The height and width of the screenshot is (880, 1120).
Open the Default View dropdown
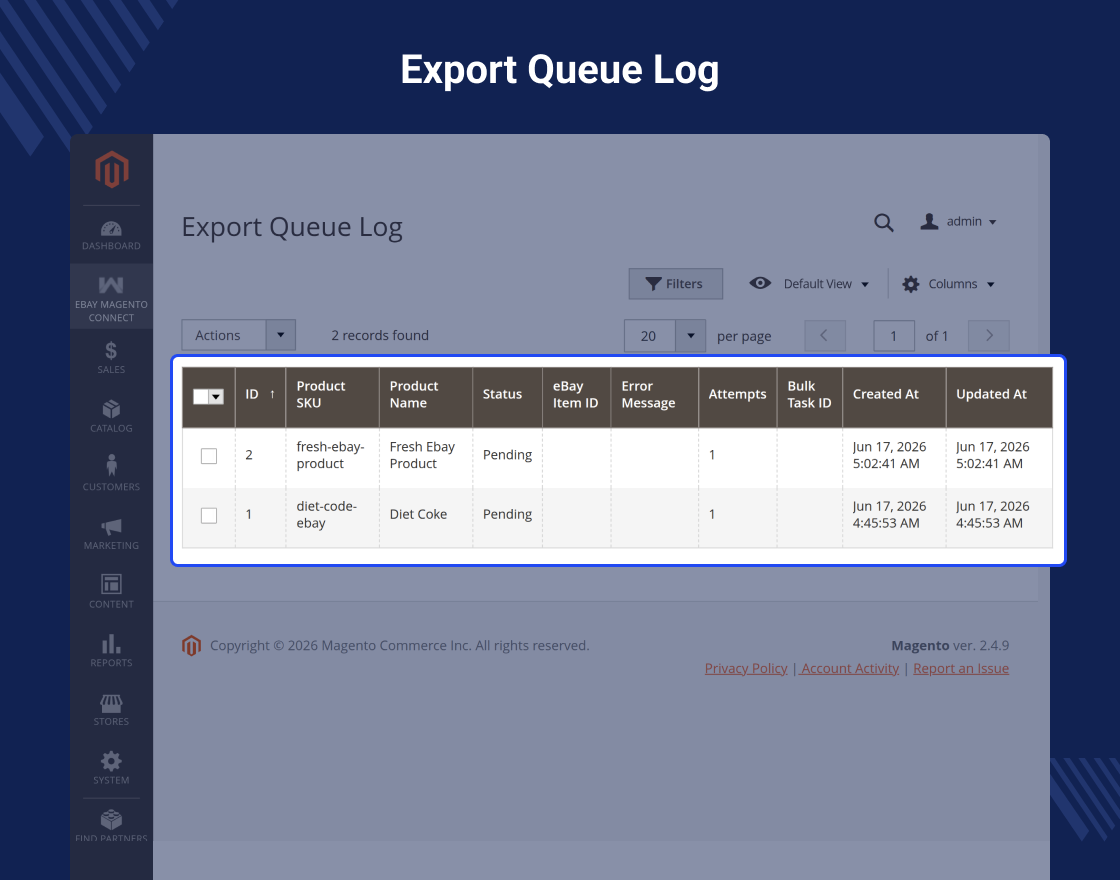(x=809, y=284)
